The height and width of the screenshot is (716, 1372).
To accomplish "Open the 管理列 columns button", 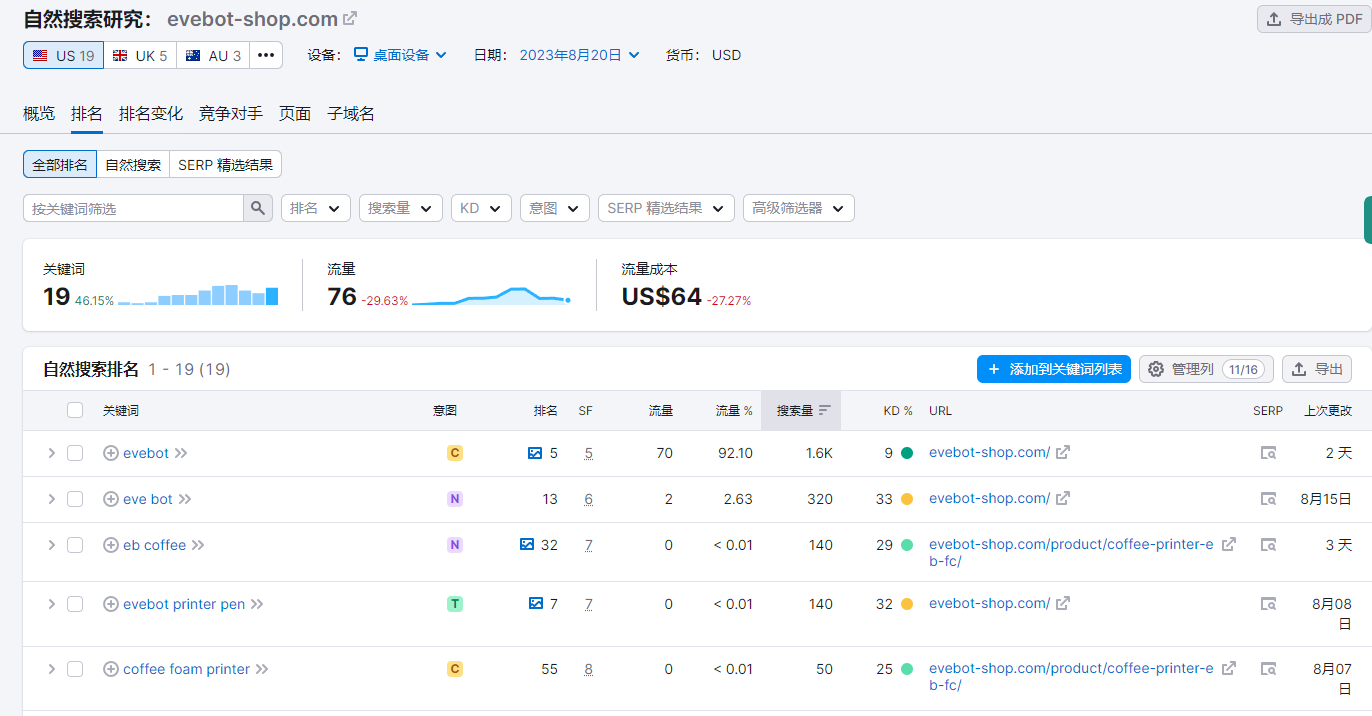I will 1206,369.
